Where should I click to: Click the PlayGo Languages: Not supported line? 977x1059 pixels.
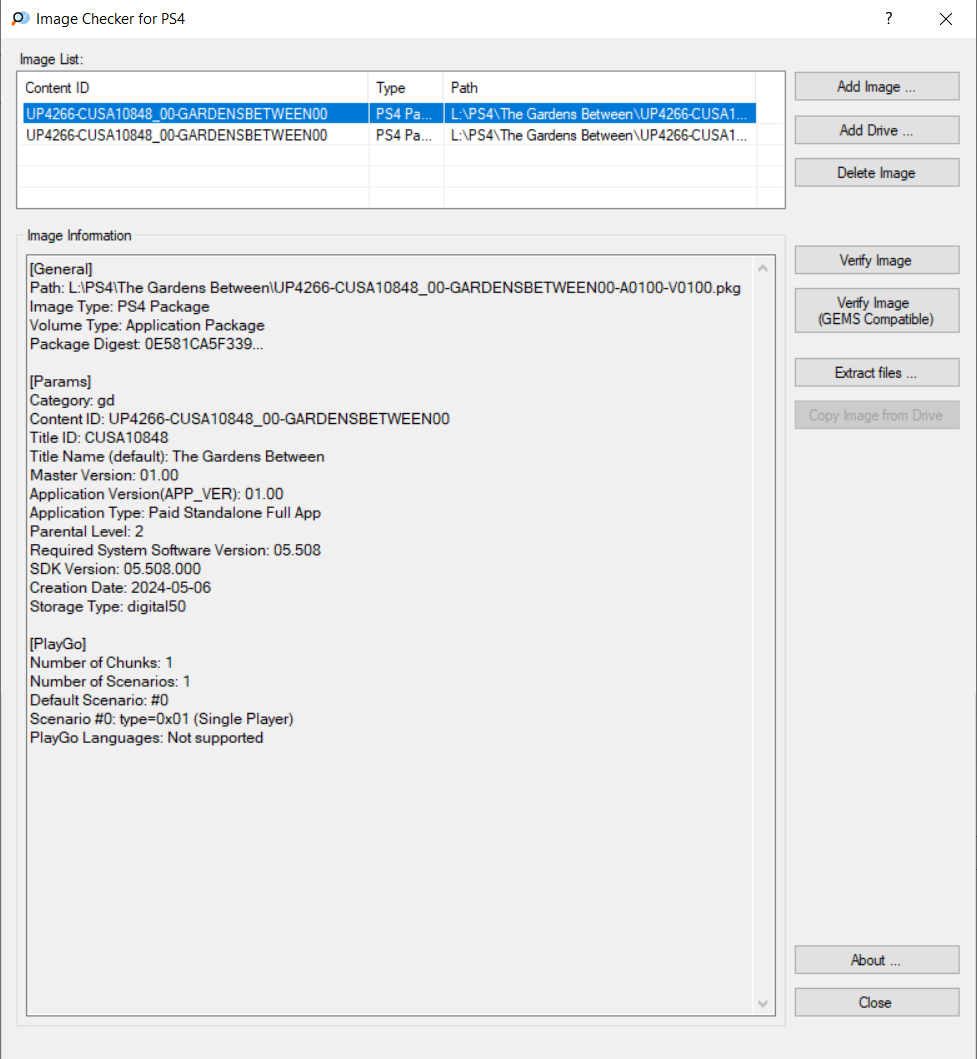coord(147,738)
